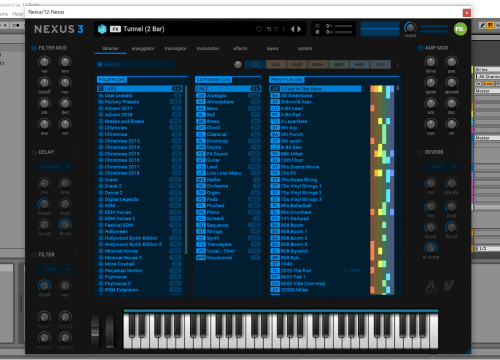
Task: Enable the DELAY section power toggle
Action: (34, 152)
